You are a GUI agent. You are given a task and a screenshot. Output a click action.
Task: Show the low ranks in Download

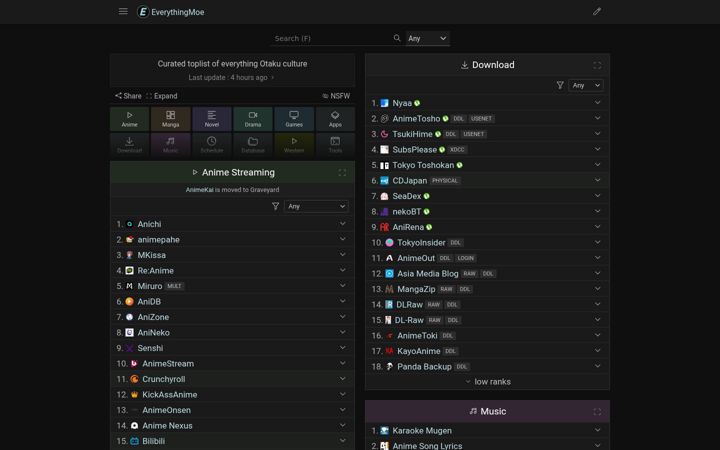488,382
